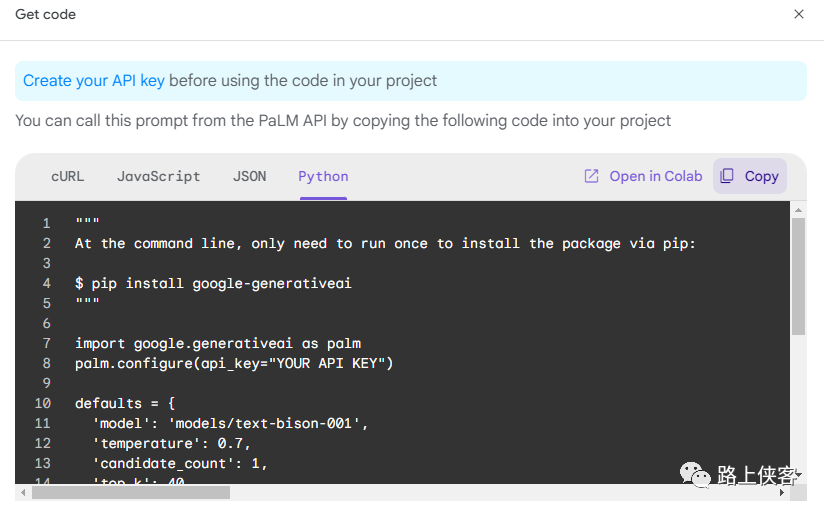Click the Copy code clipboard icon
824x512 pixels.
coord(728,176)
